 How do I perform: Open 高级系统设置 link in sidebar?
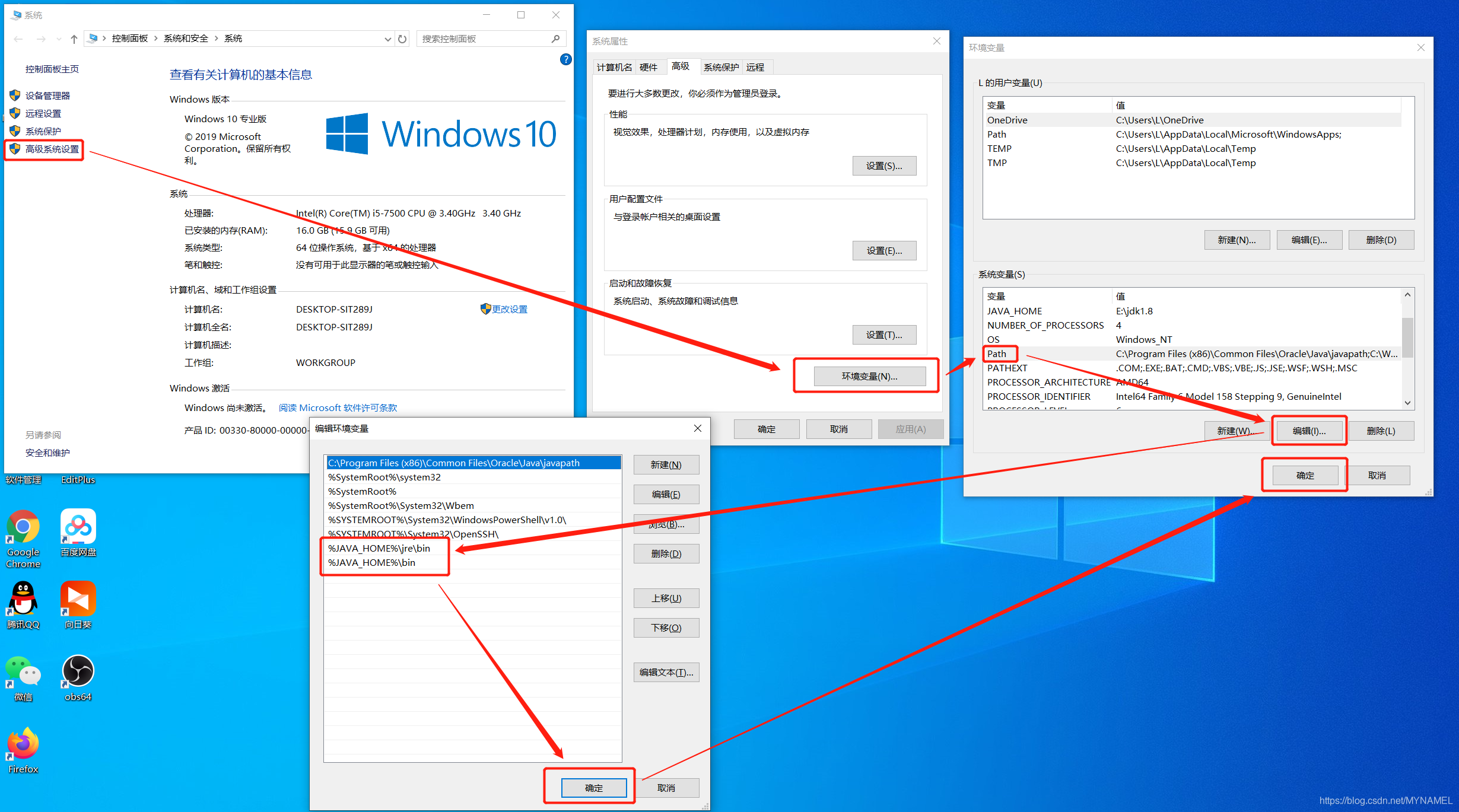tap(52, 149)
